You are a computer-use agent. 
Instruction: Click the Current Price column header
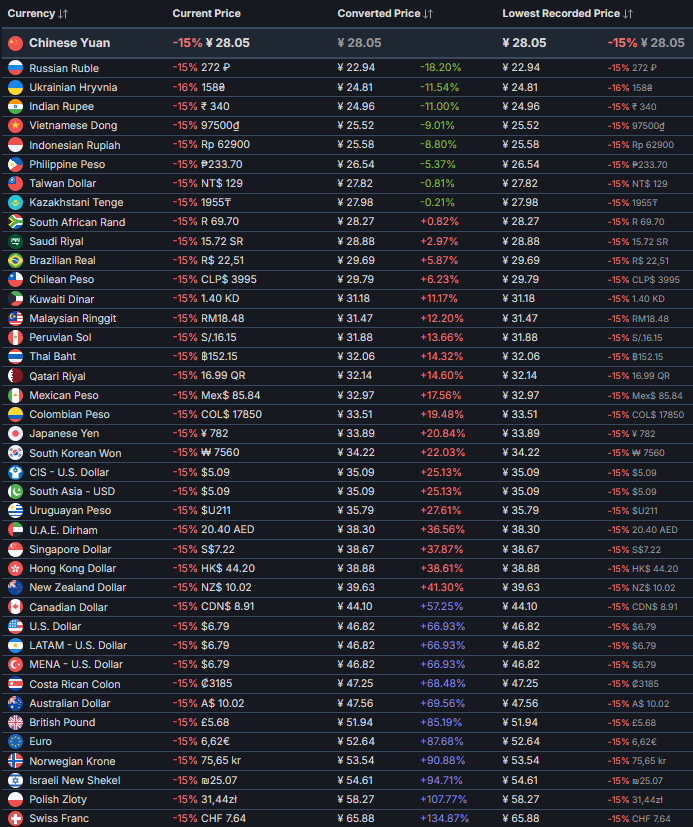206,13
